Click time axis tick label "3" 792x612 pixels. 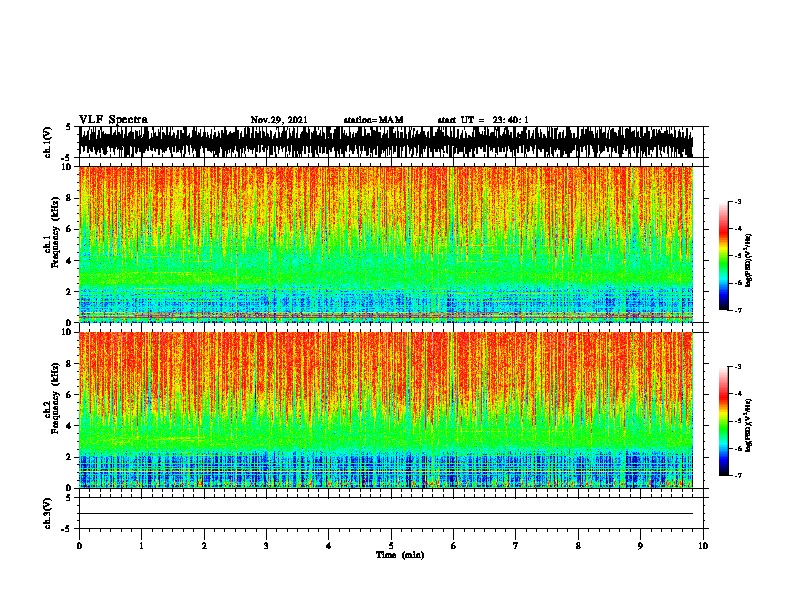click(x=266, y=546)
